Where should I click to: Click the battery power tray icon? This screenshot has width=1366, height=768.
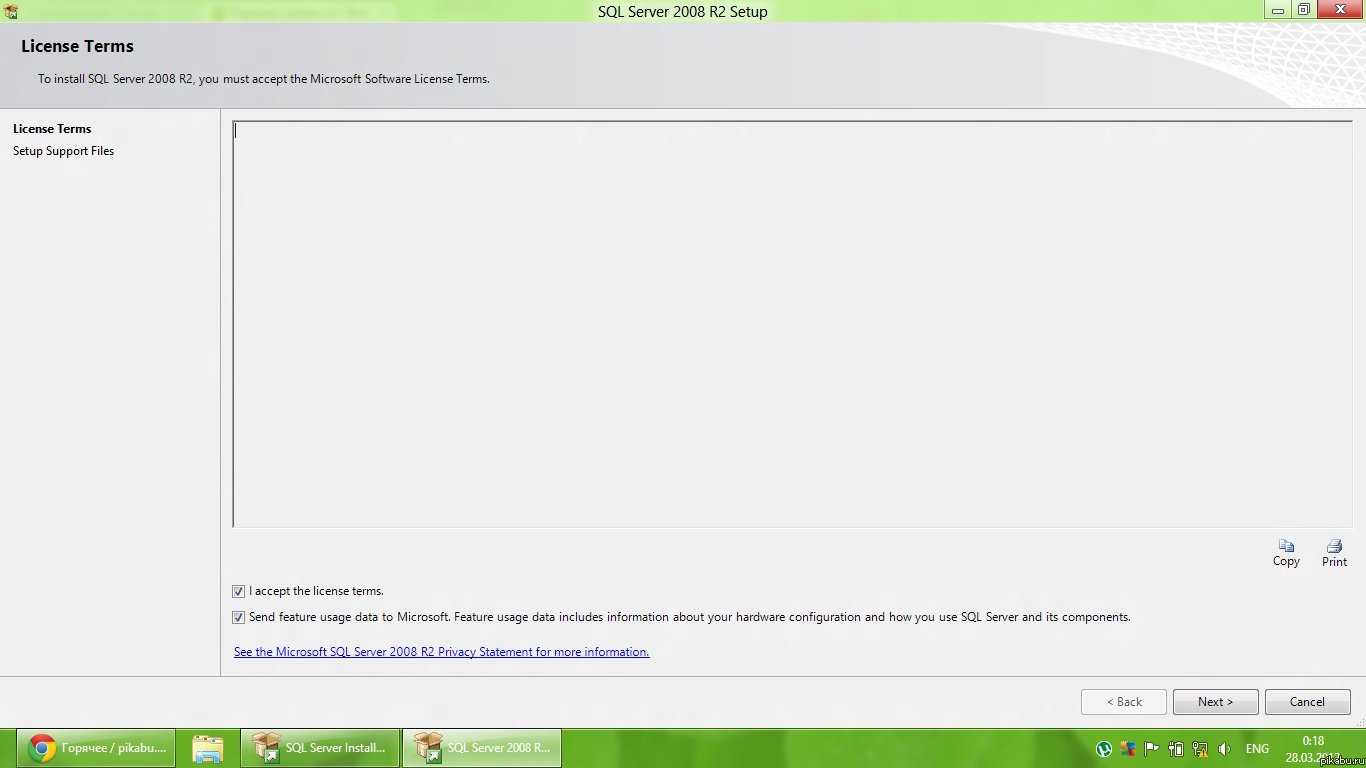pyautogui.click(x=1176, y=748)
